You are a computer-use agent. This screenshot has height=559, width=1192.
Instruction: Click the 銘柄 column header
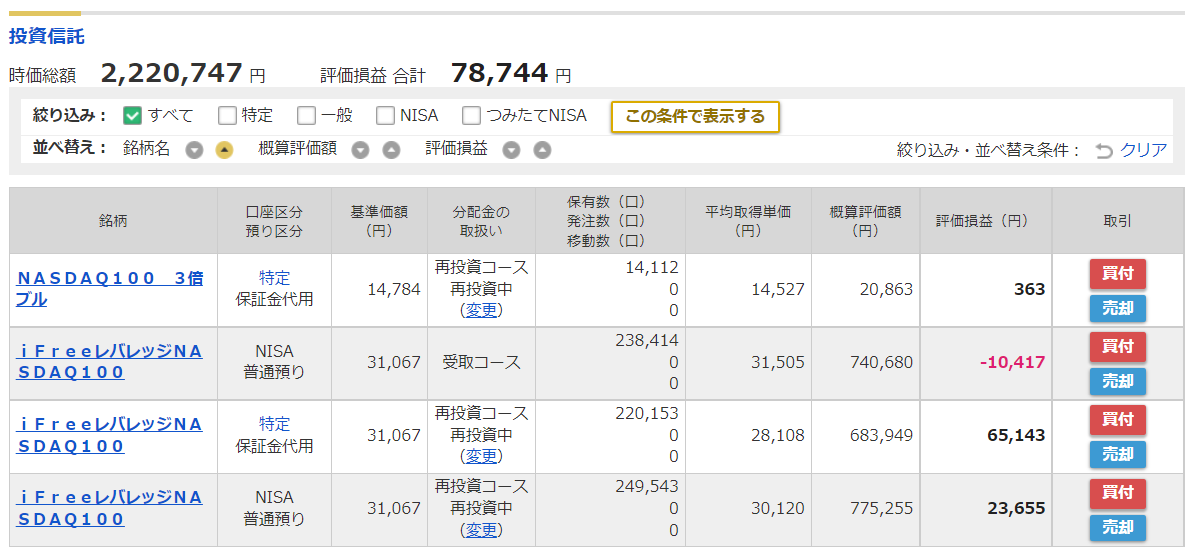113,221
